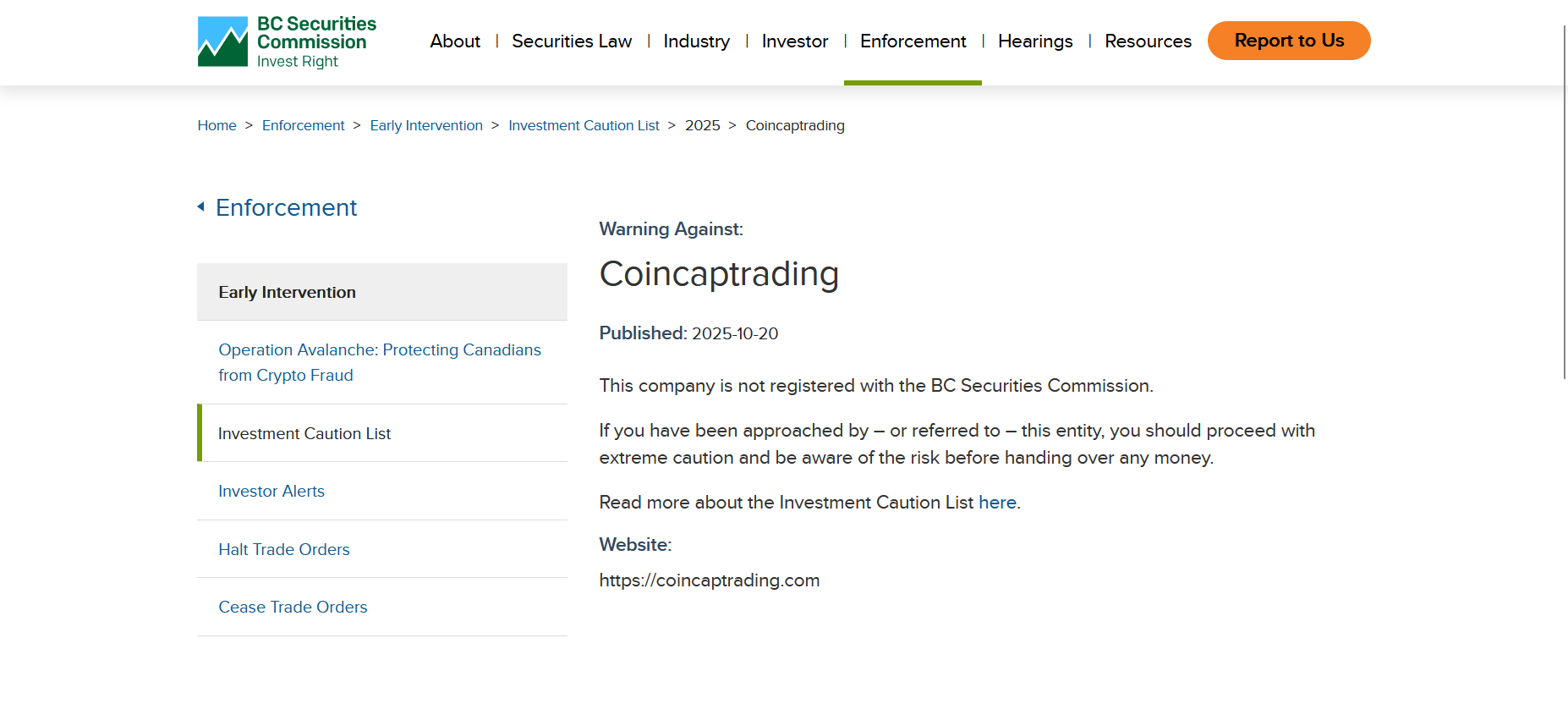Open Investor Alerts in the sidebar

pyautogui.click(x=271, y=491)
